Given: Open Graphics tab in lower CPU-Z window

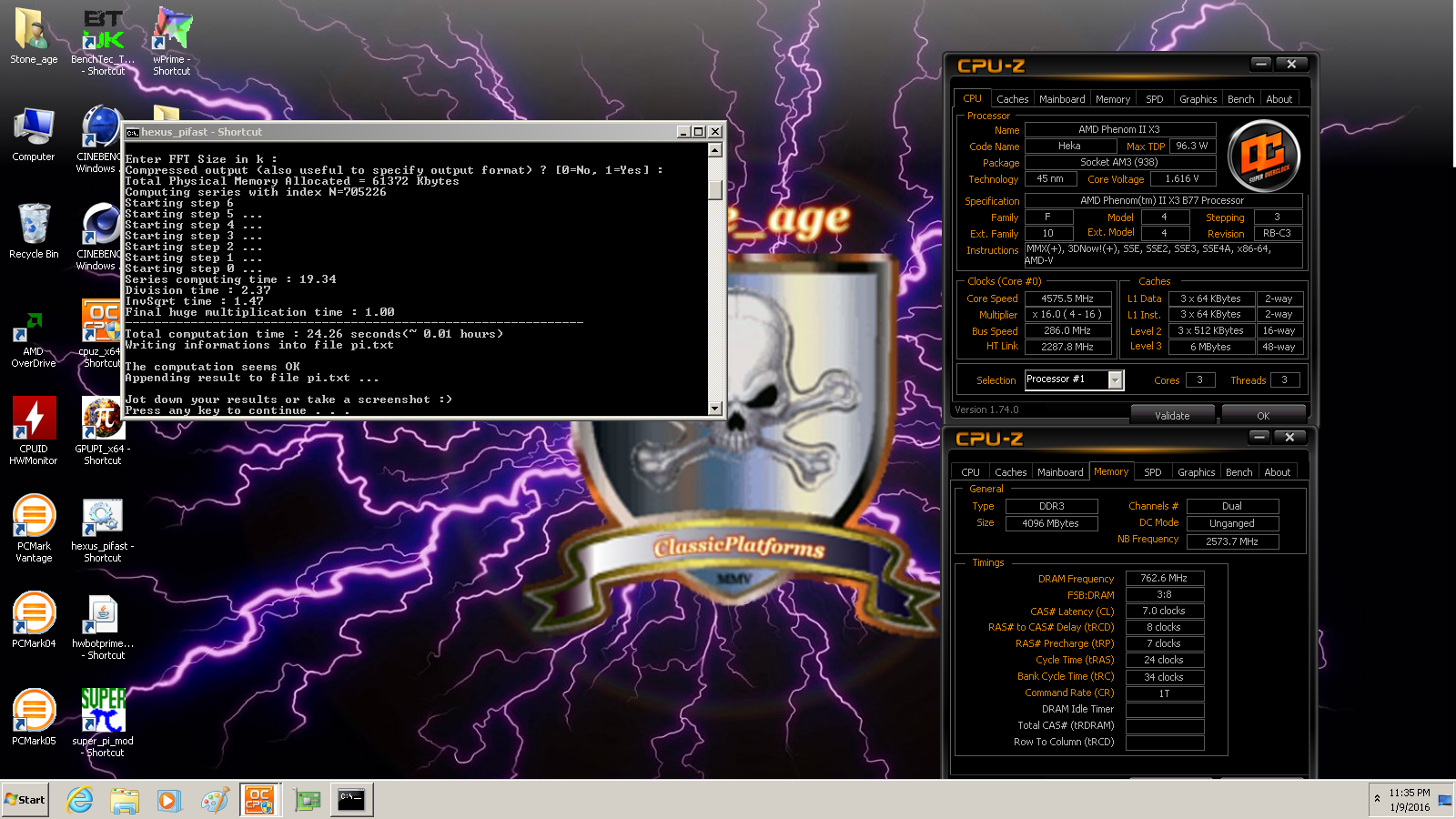Looking at the screenshot, I should [1196, 472].
